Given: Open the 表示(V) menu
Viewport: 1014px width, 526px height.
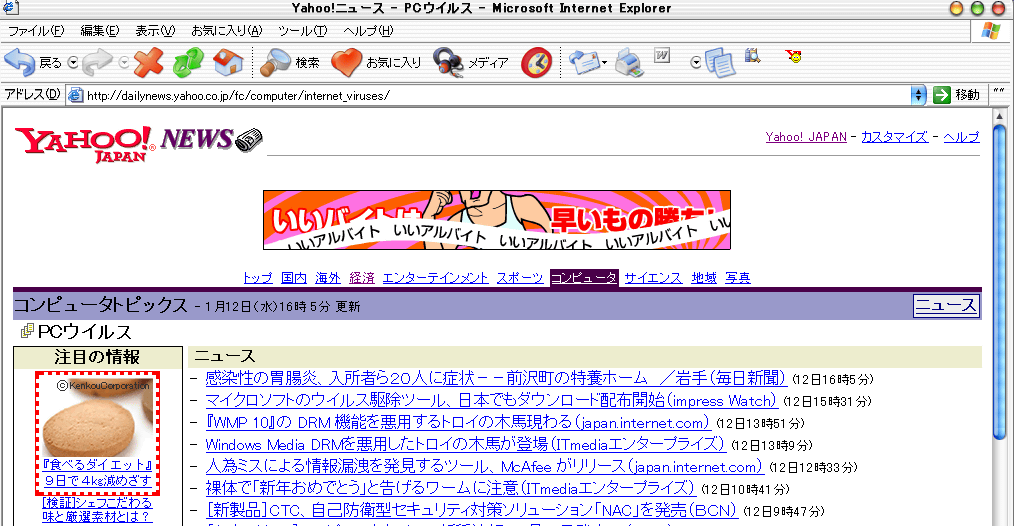Looking at the screenshot, I should 155,30.
